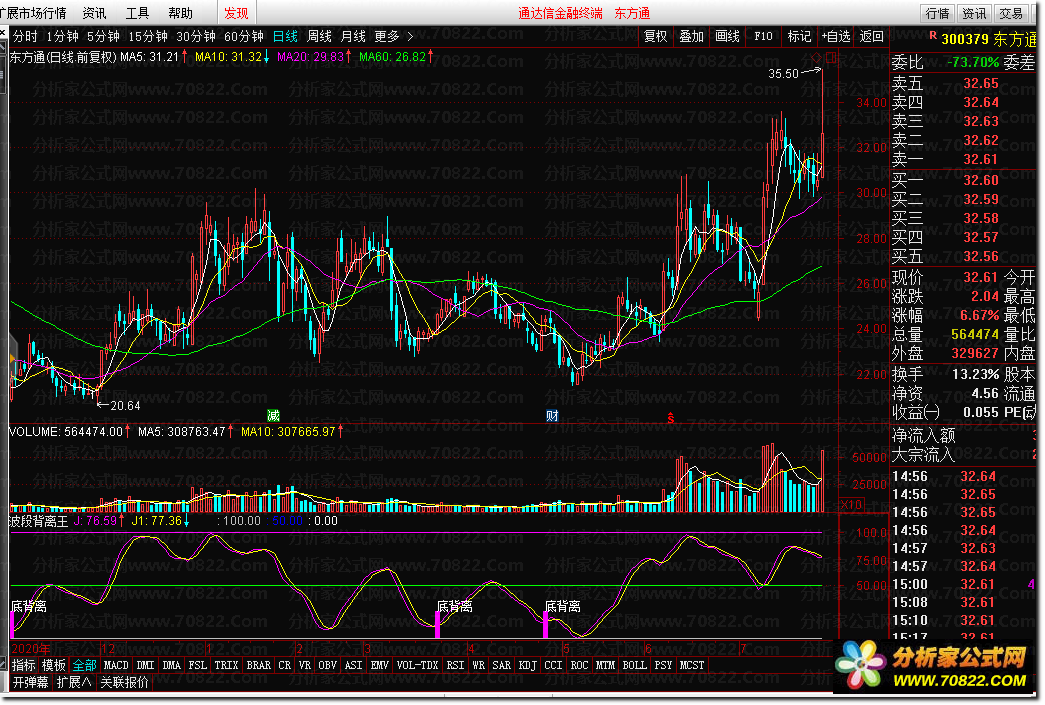The image size is (1045, 705).
Task: Select the FSL indicator
Action: [197, 665]
